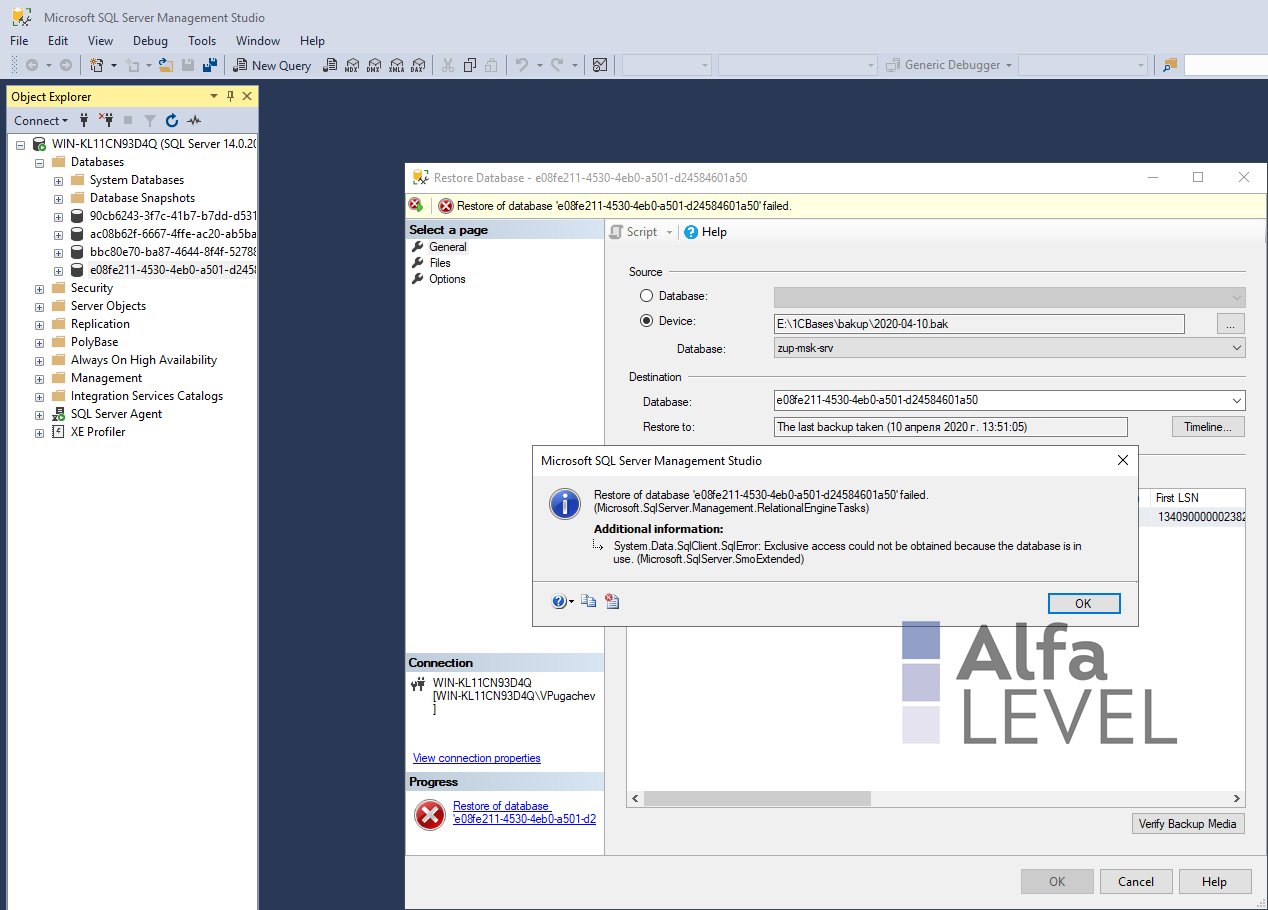1268x910 pixels.
Task: Click the Help icon in the Restore Database toolbar
Action: click(x=691, y=232)
